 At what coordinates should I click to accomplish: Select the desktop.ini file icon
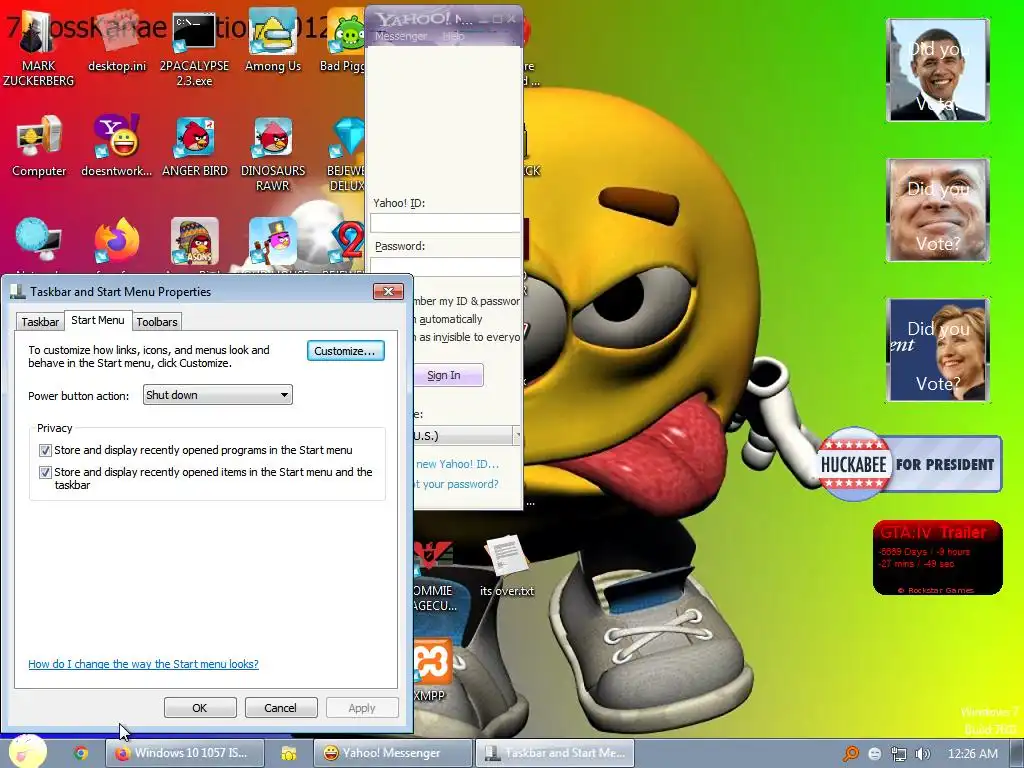(117, 40)
